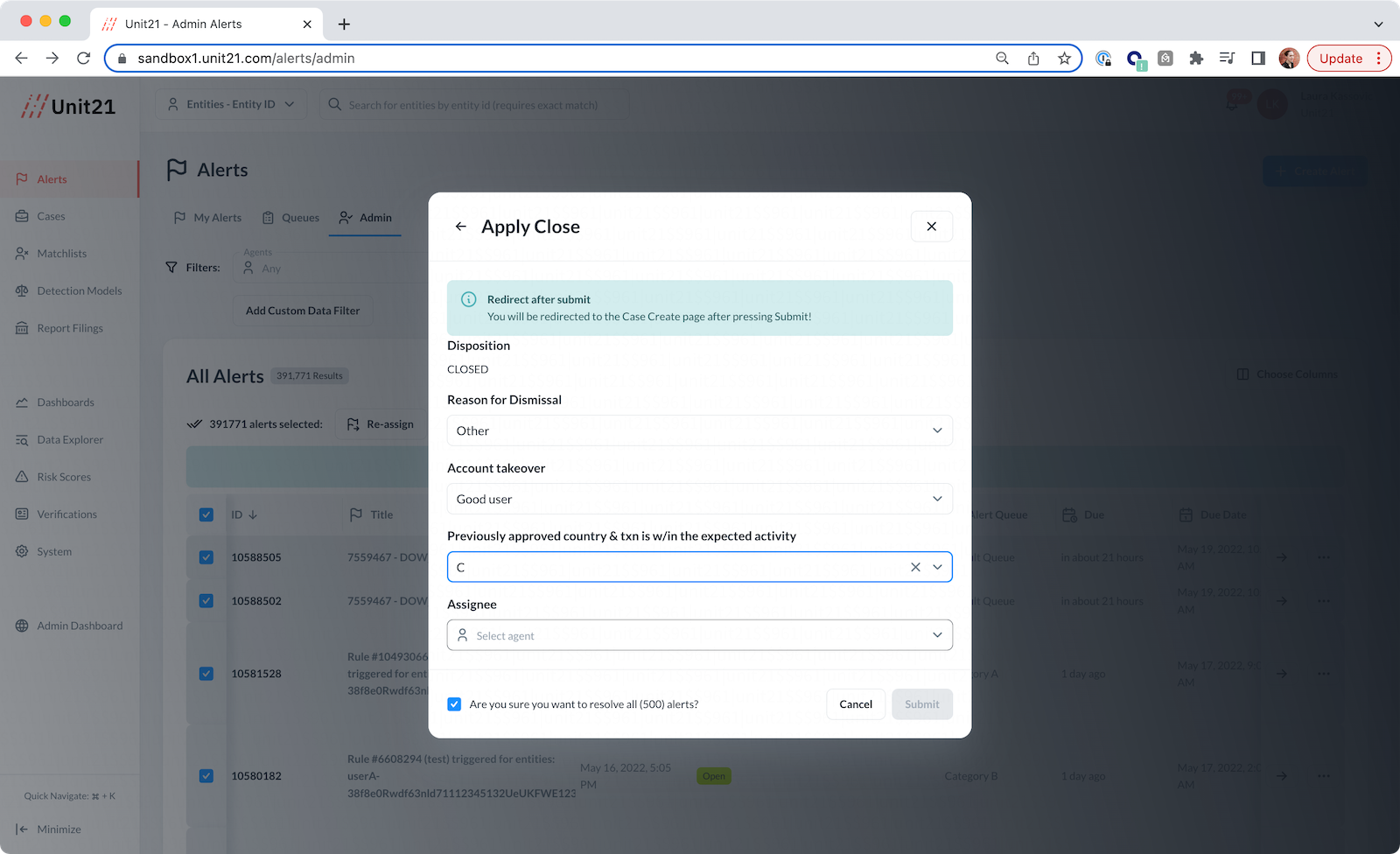Screen dimensions: 1400x854
Task: Open the Reason for Dismissal dropdown
Action: coord(700,430)
